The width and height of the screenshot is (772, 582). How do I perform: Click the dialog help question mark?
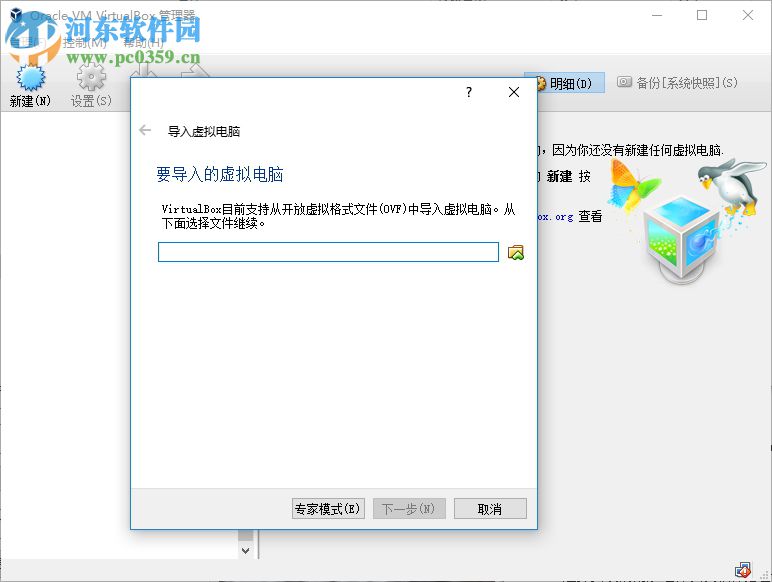coord(469,92)
